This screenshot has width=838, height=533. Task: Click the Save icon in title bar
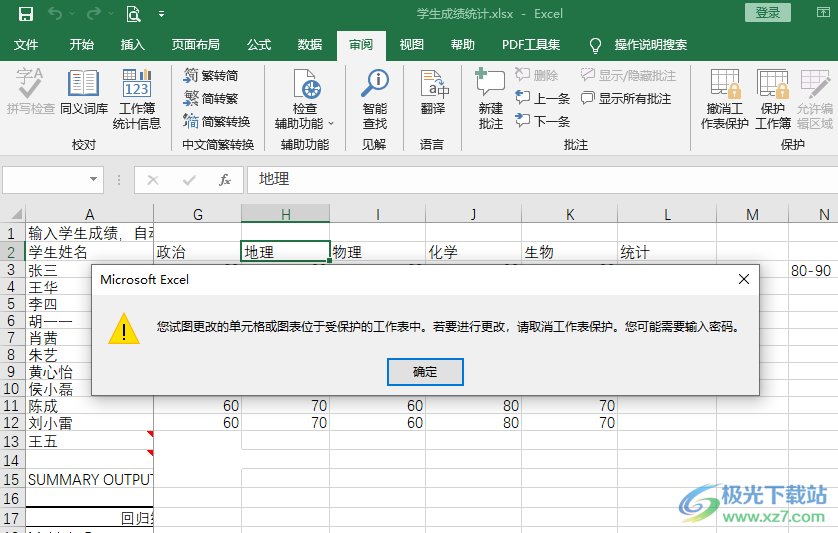coord(26,14)
